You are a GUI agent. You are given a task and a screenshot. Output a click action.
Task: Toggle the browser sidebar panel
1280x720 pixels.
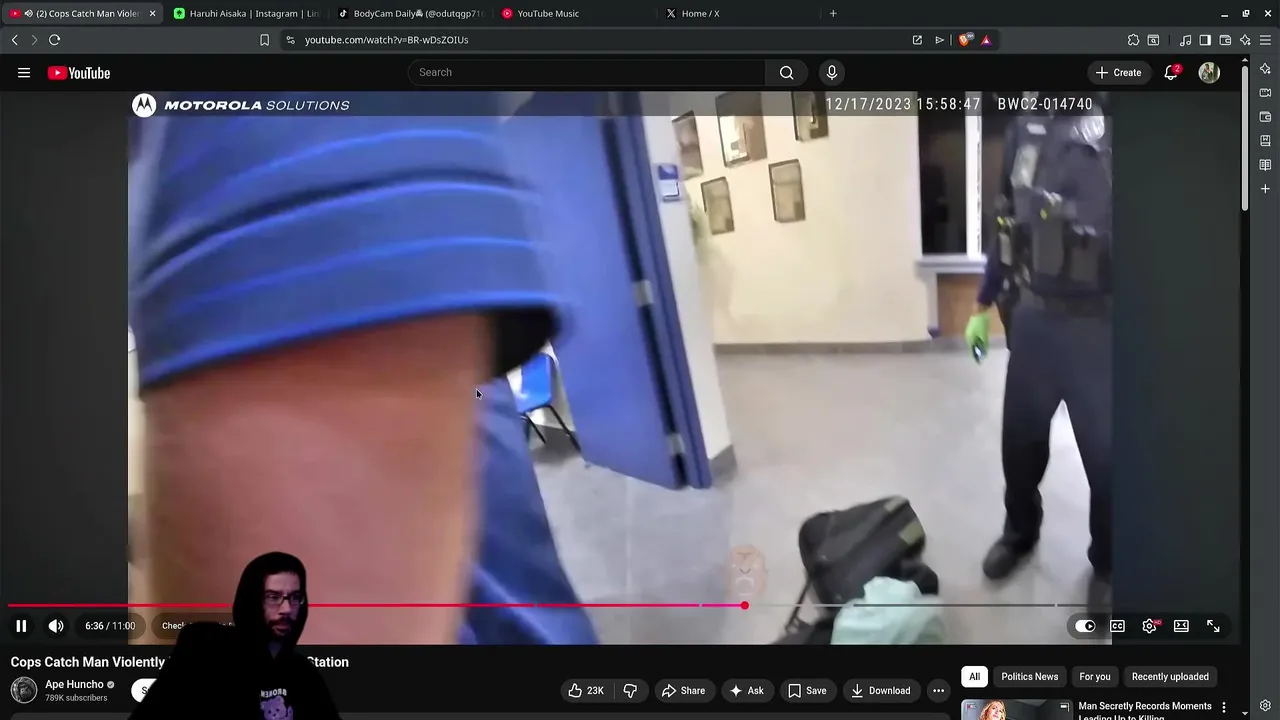tap(1205, 40)
